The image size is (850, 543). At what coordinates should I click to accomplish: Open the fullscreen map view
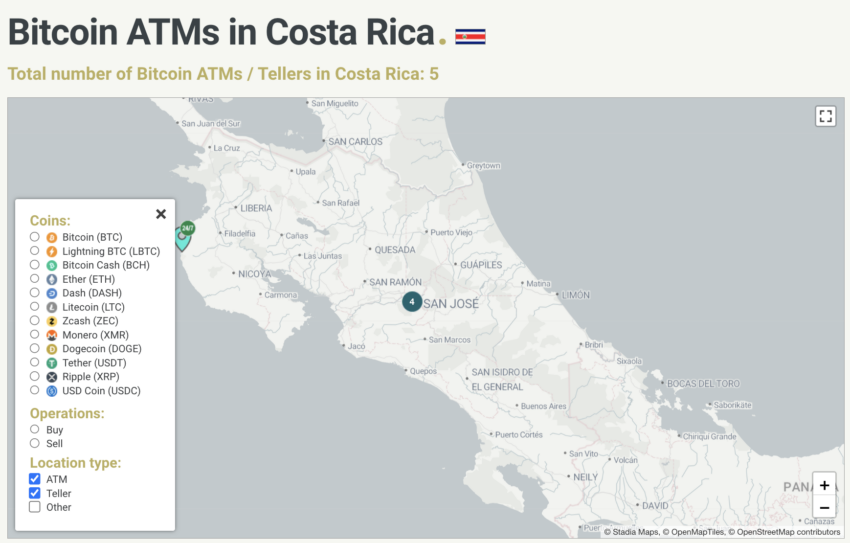(x=825, y=116)
